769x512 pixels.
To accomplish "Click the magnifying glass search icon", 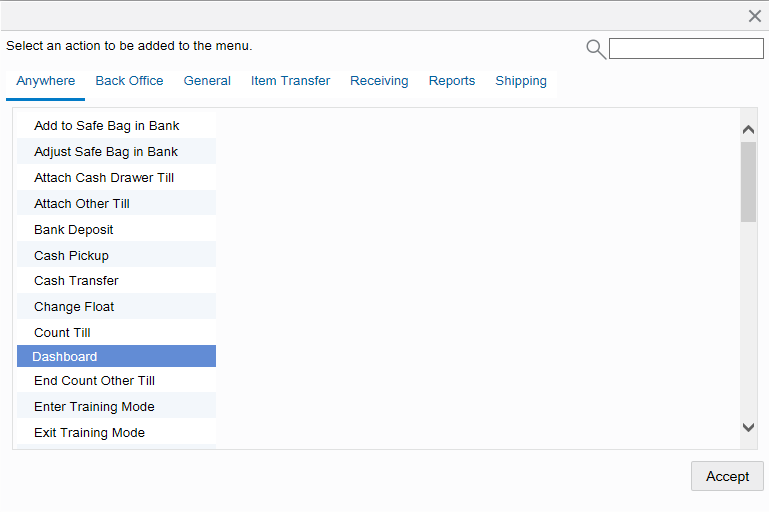I will 596,49.
